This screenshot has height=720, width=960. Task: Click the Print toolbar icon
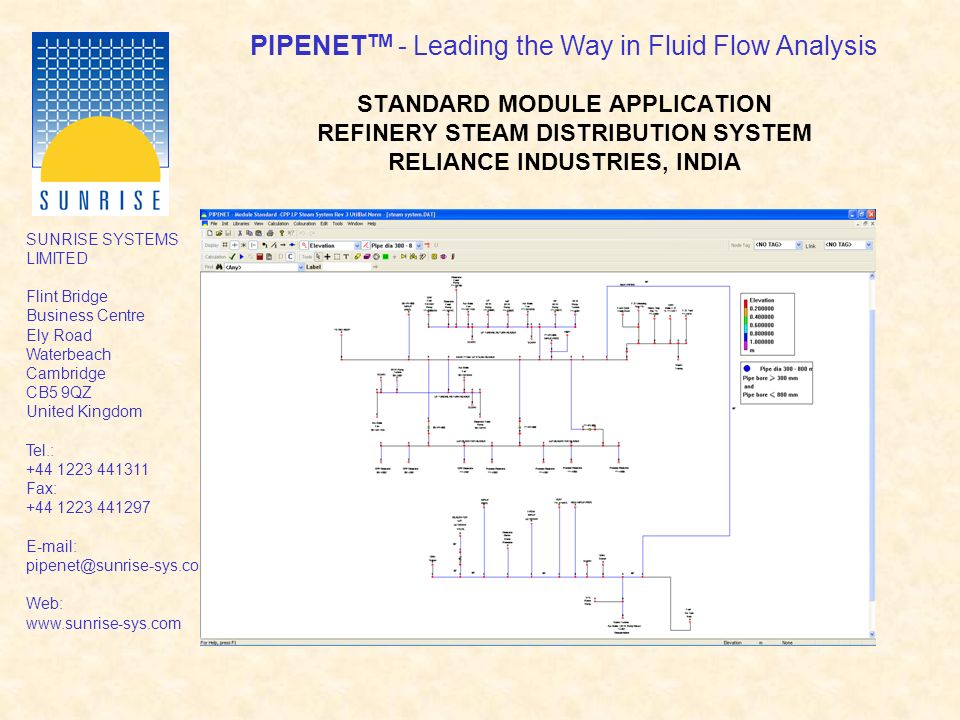click(270, 233)
